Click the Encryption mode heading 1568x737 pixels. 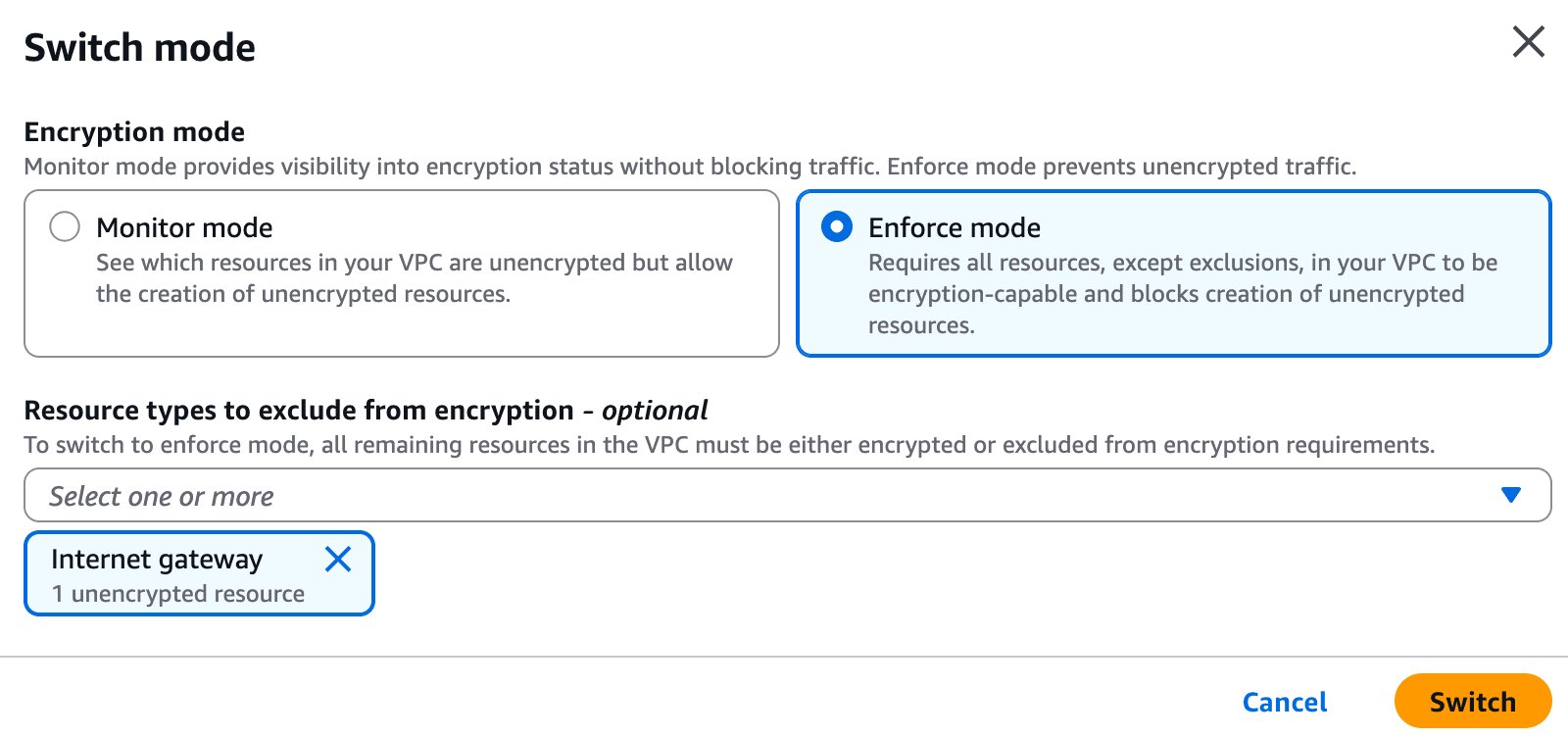tap(134, 132)
